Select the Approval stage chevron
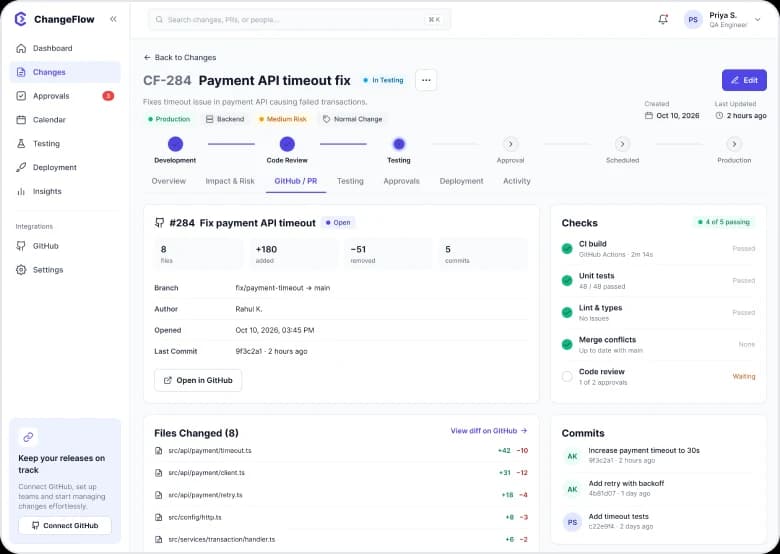780x554 pixels. [510, 144]
